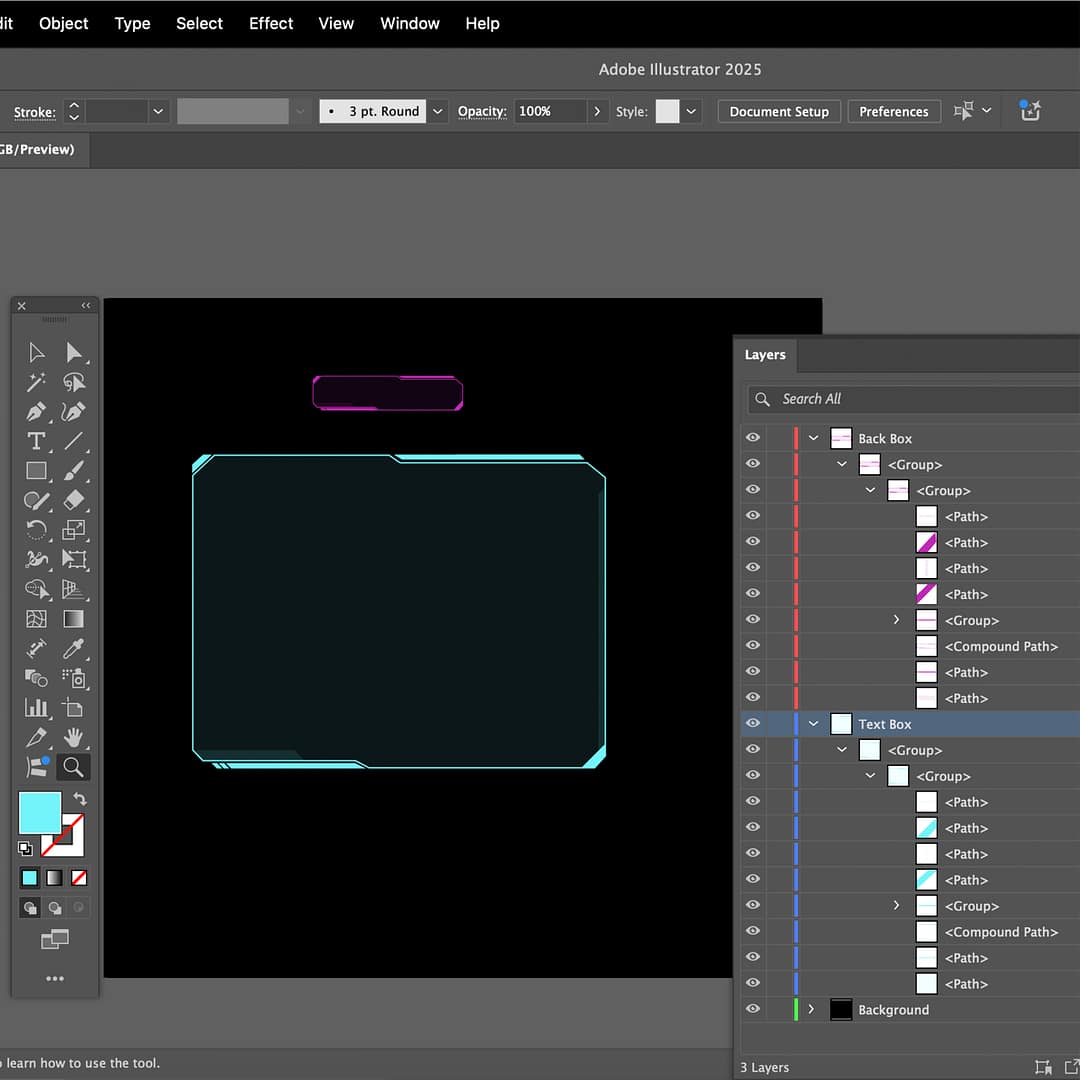The width and height of the screenshot is (1080, 1080).
Task: Expand the Background layer
Action: point(811,1010)
